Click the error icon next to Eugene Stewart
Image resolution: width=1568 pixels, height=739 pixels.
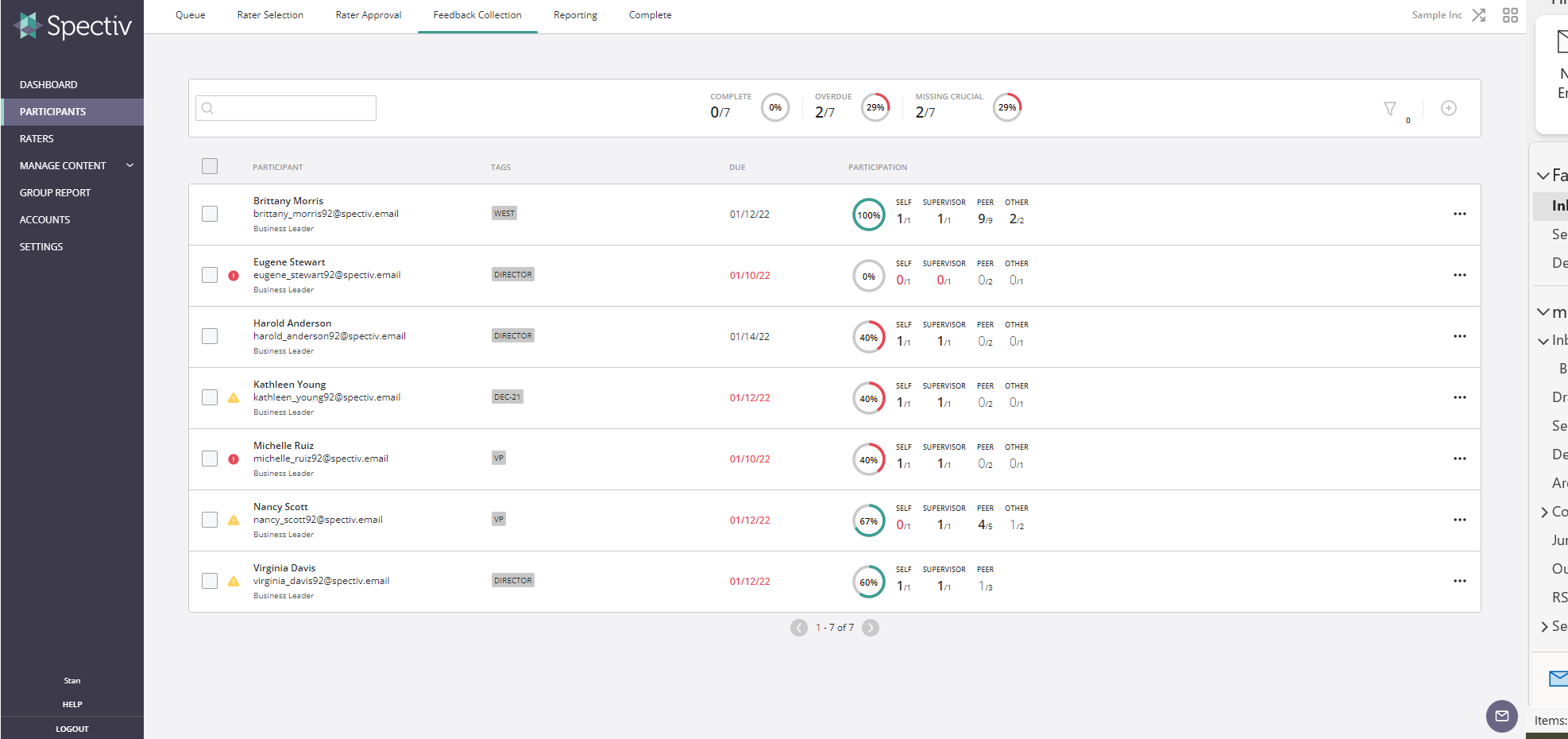coord(233,275)
